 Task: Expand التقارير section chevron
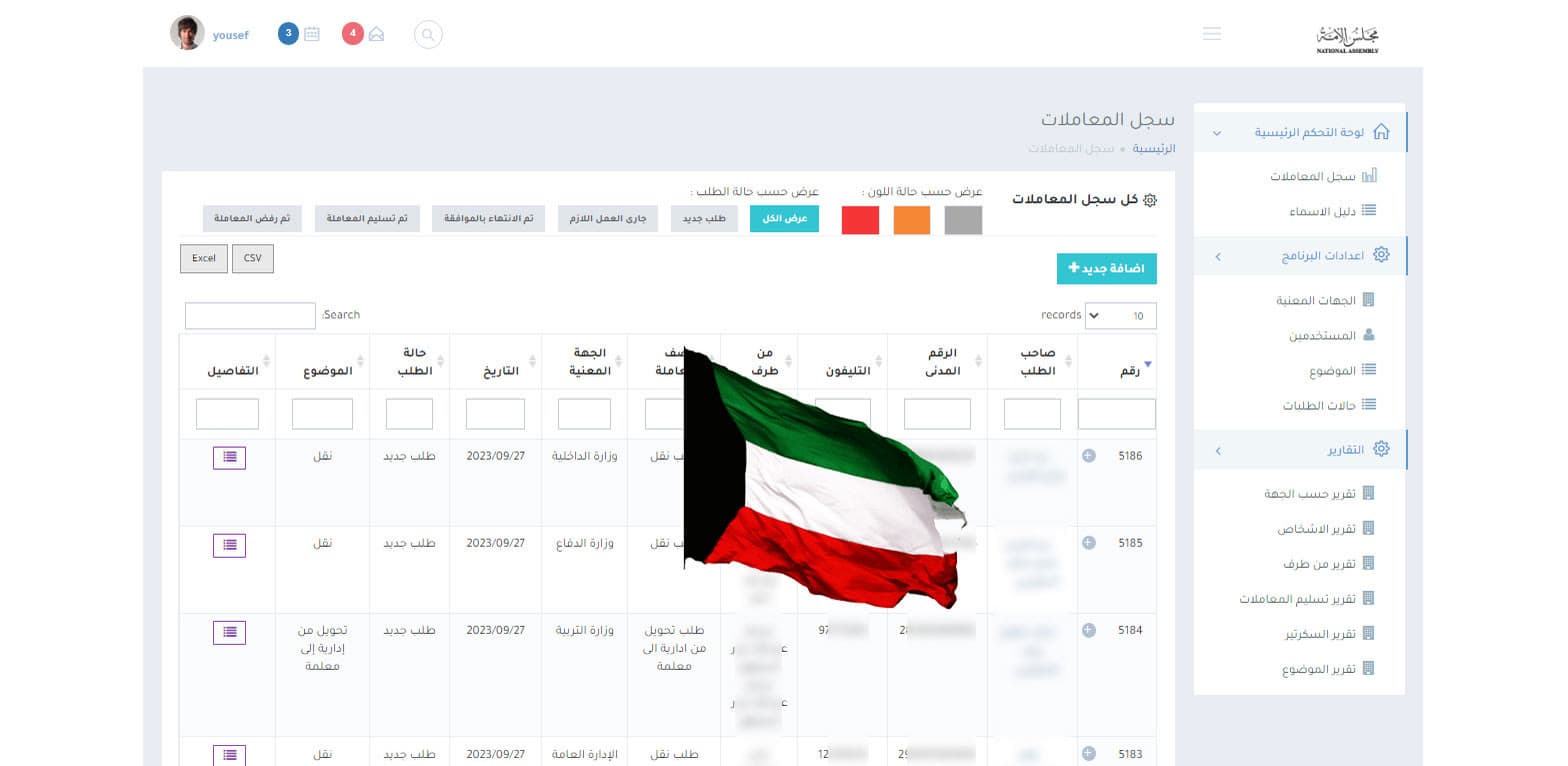1217,451
